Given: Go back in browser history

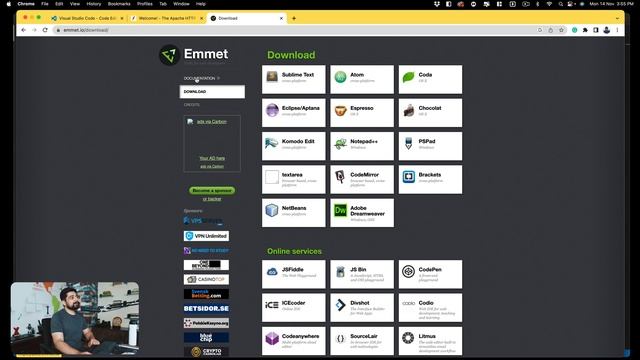Looking at the screenshot, I should tap(24, 30).
